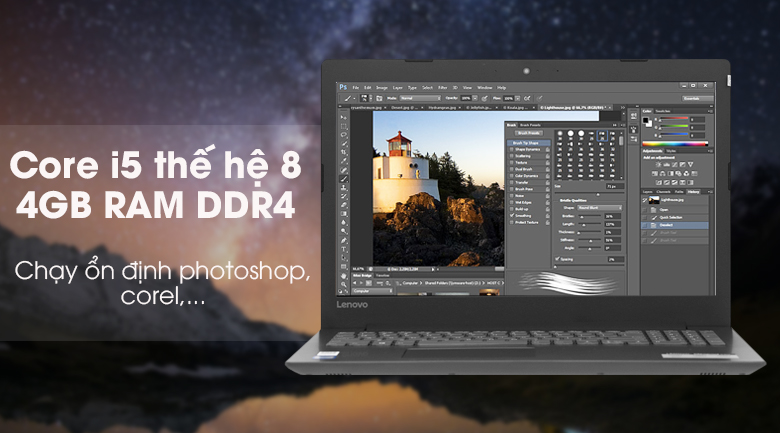Enable the Scattering checkbox
Viewport: 780px width, 433px height.
511,156
